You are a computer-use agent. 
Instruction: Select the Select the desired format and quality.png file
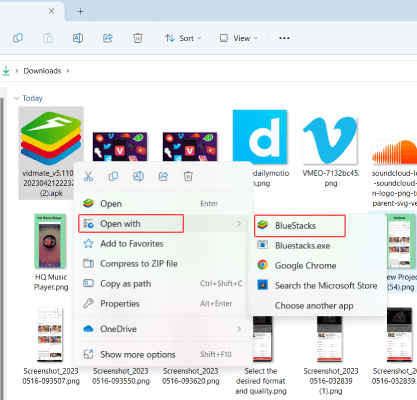pos(261,355)
